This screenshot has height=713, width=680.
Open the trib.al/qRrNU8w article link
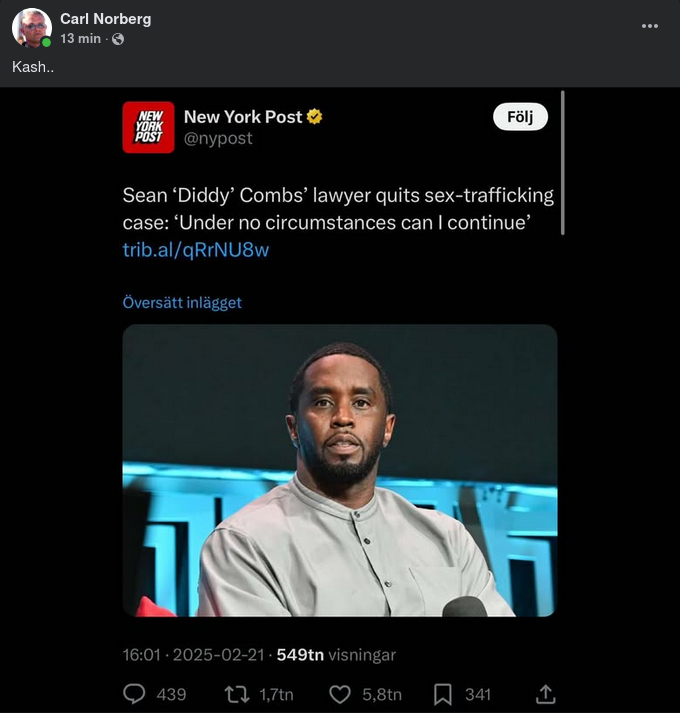point(195,250)
